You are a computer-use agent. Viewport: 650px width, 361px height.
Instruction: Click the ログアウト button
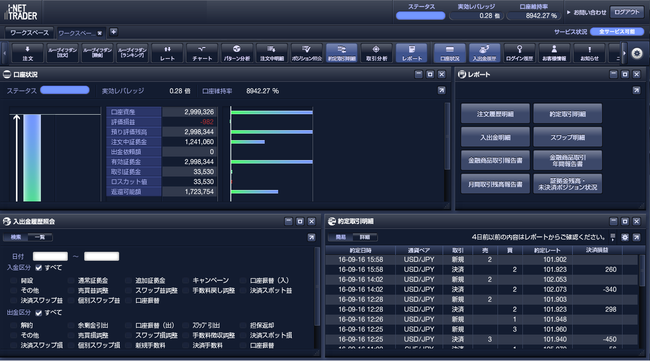[x=626, y=12]
